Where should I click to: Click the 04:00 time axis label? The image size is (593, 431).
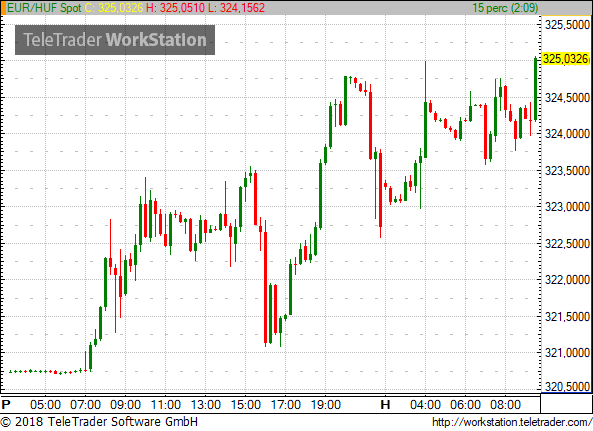[x=425, y=405]
